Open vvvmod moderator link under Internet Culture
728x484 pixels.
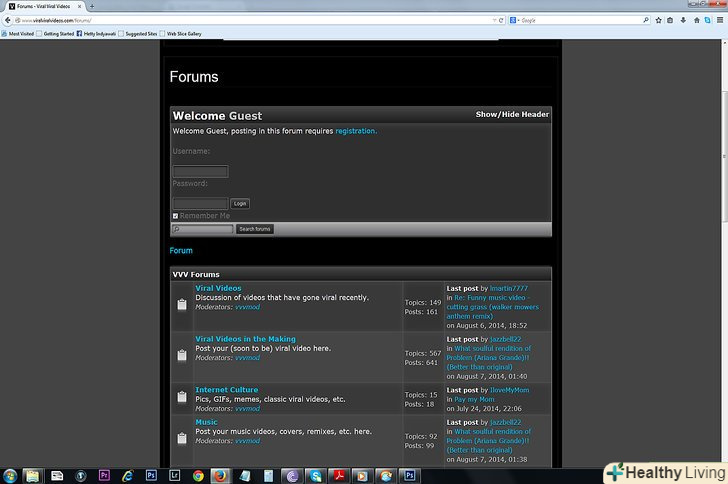247,409
